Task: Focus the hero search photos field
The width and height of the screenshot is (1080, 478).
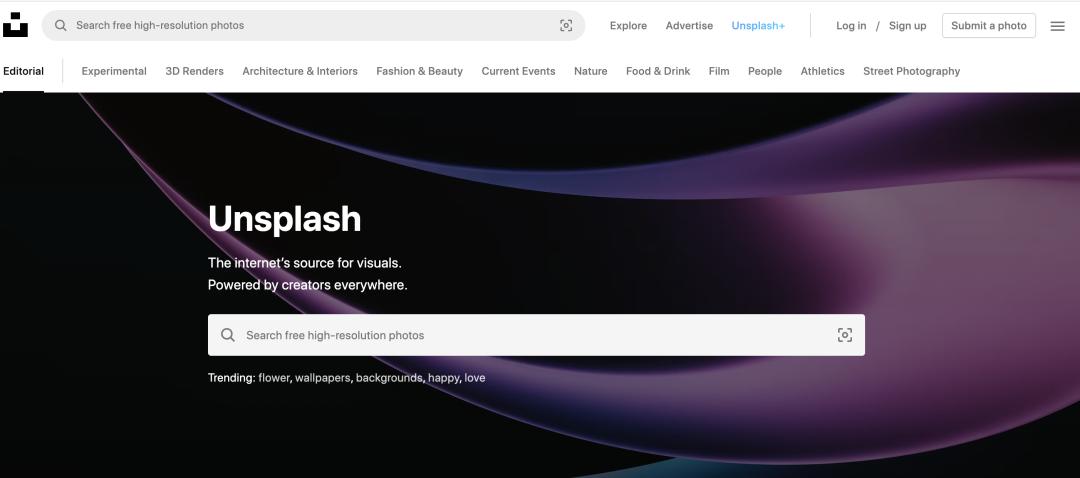Action: pyautogui.click(x=530, y=335)
